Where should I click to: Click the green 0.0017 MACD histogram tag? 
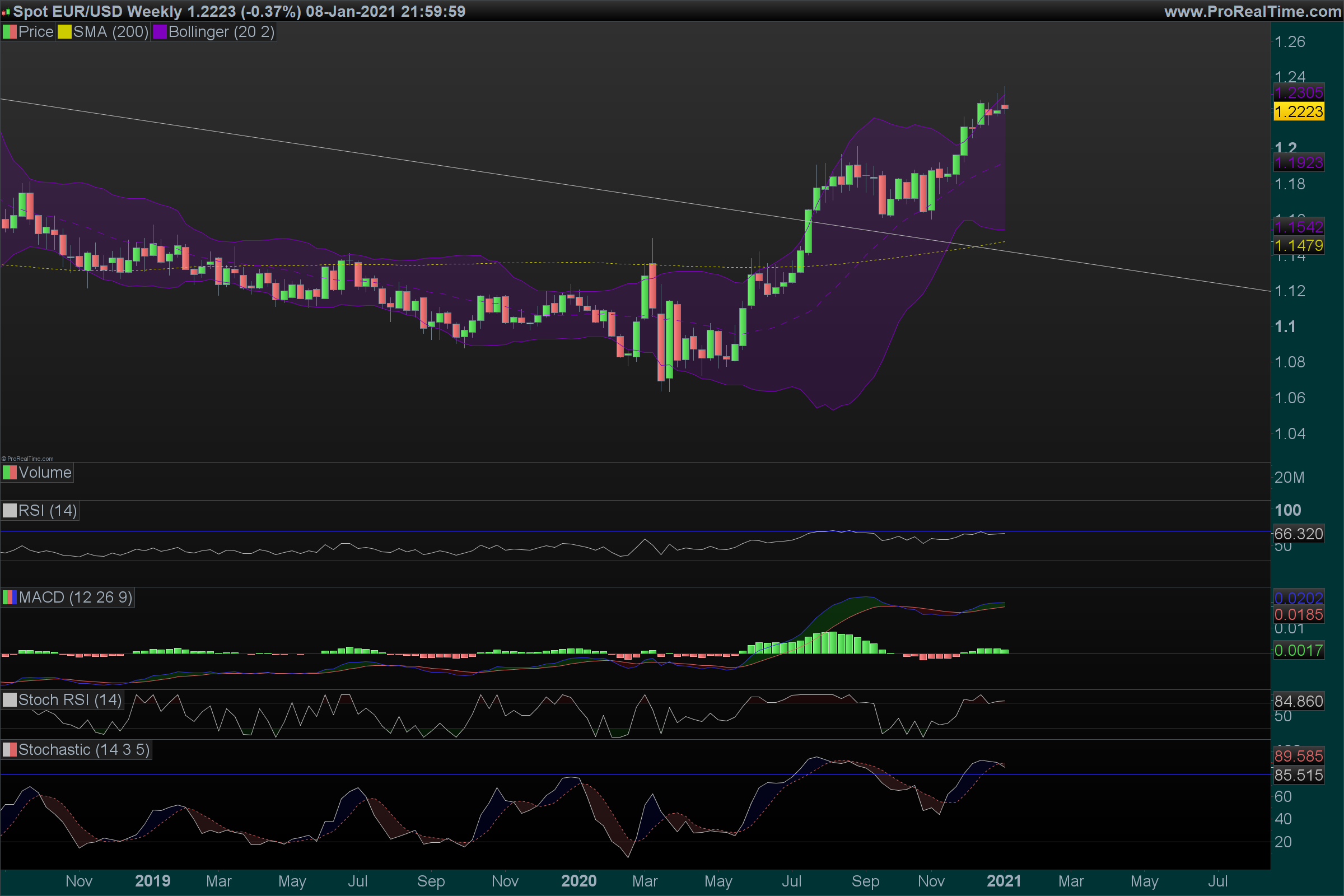tap(1298, 650)
